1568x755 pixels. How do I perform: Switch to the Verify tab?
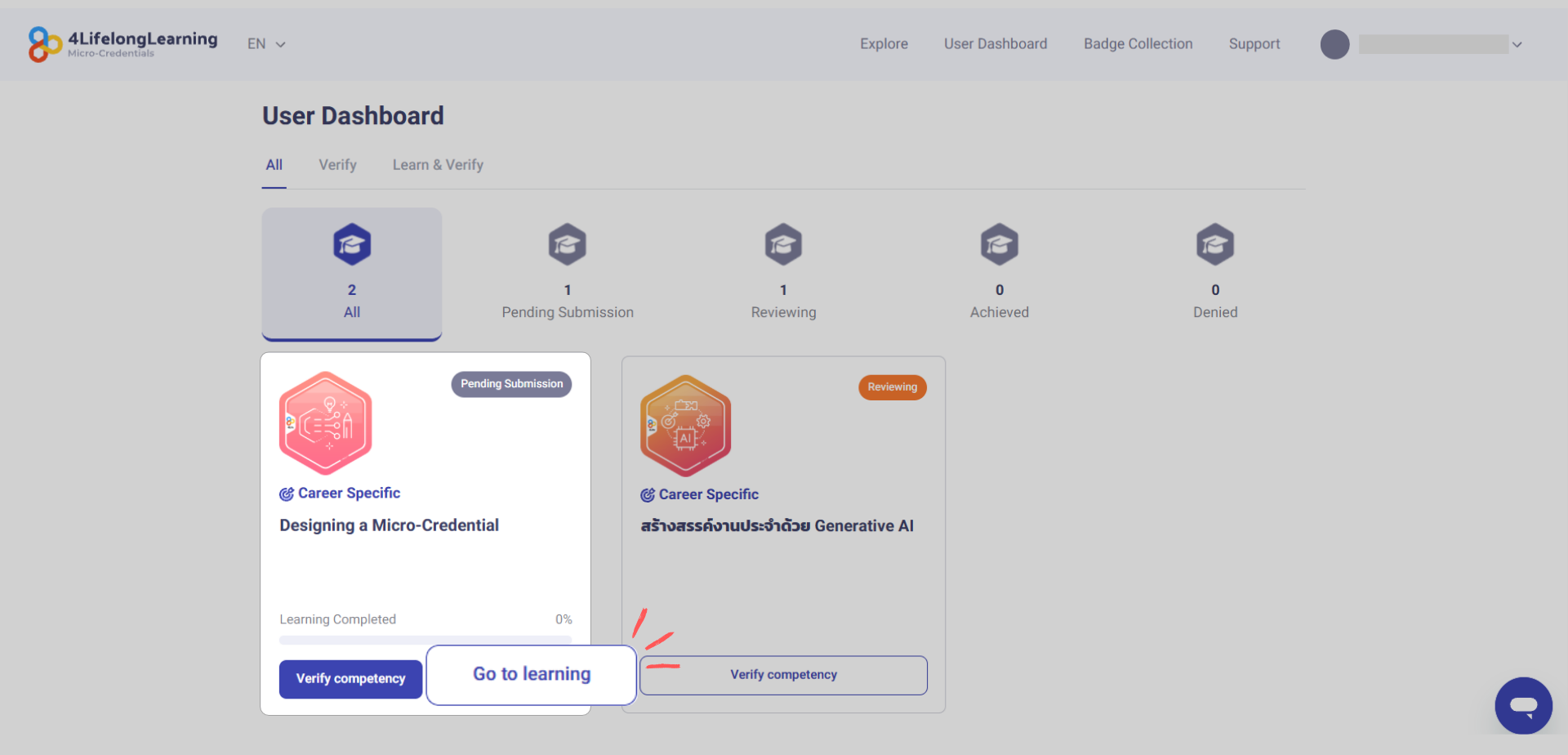point(337,165)
